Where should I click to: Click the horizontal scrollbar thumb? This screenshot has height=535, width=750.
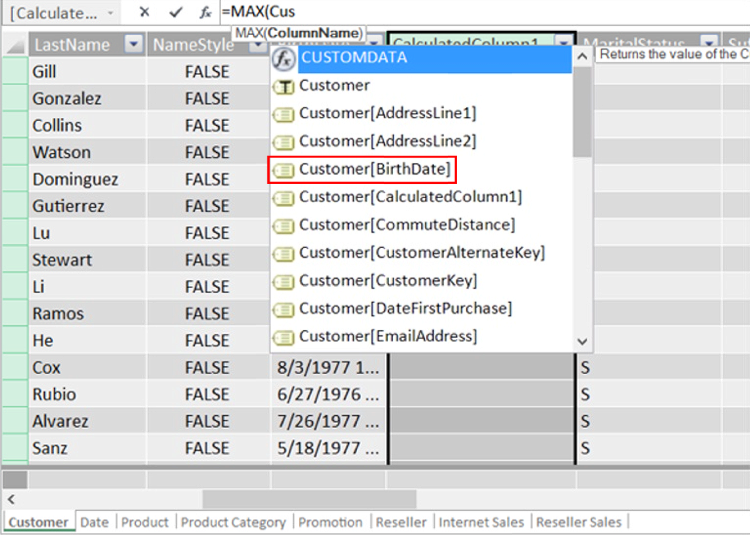click(309, 499)
